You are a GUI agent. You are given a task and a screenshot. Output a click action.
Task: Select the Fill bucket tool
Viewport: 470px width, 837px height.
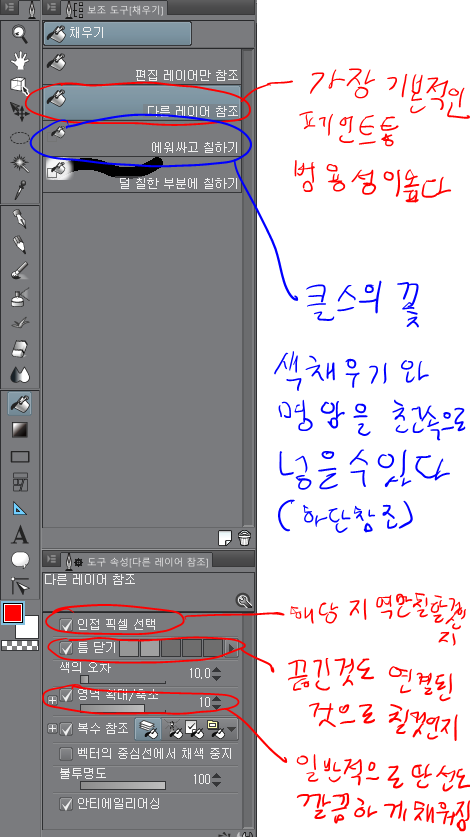(20, 404)
